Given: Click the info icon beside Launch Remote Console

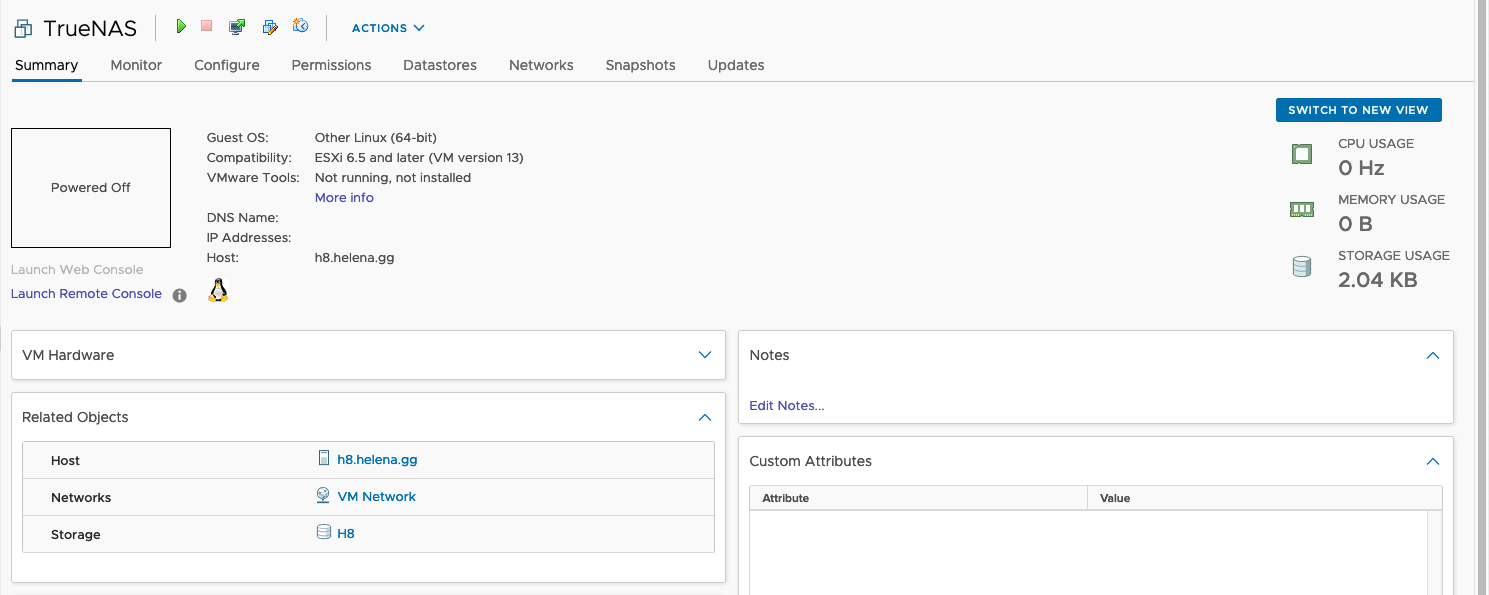Looking at the screenshot, I should point(180,295).
